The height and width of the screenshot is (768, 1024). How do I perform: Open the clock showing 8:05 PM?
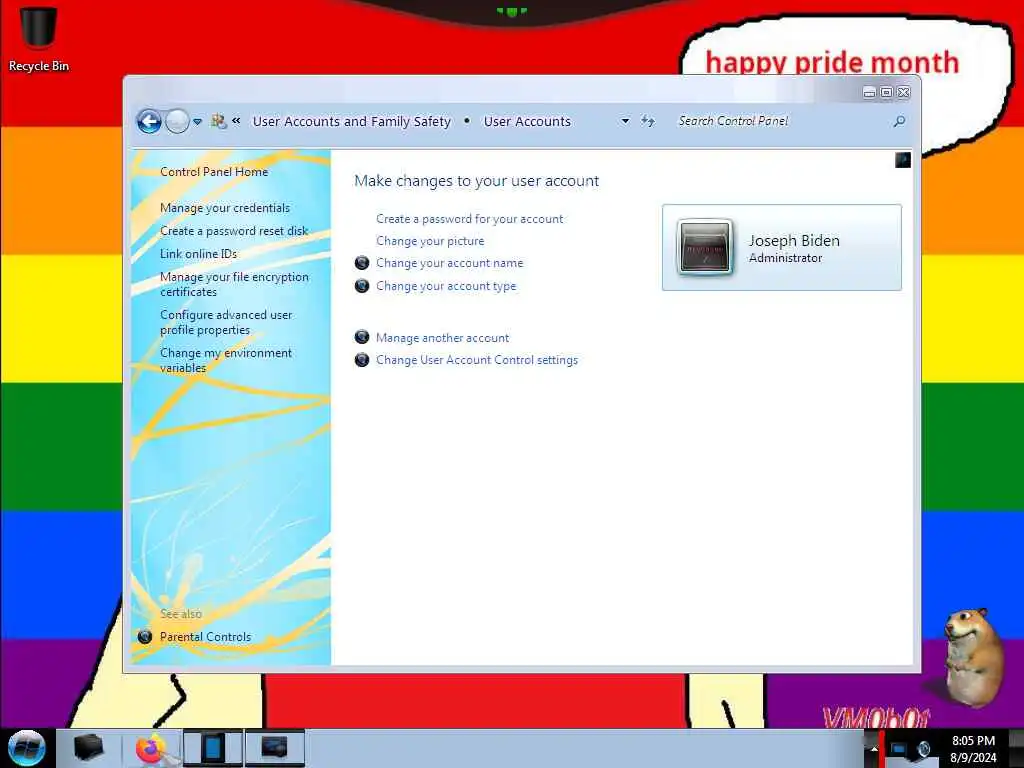pyautogui.click(x=973, y=749)
